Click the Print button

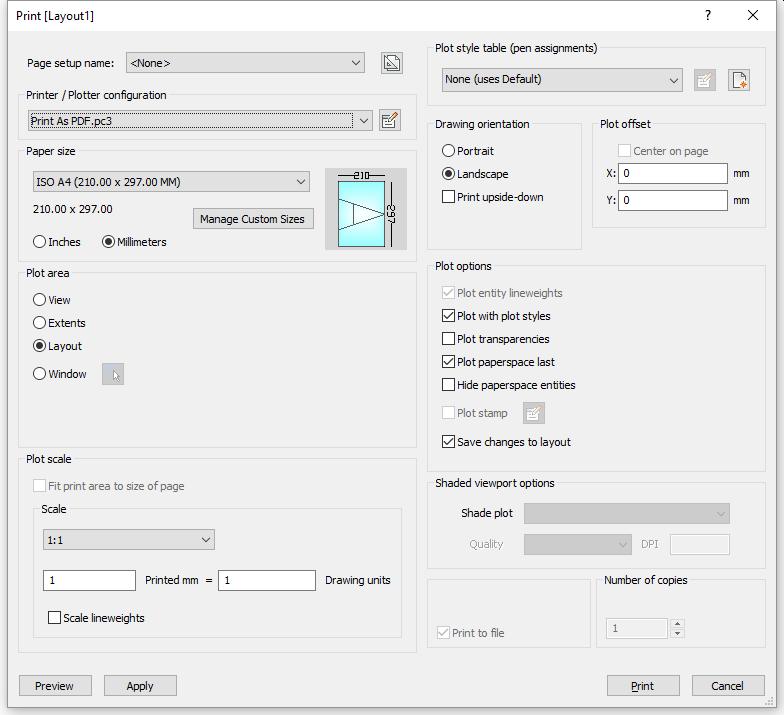click(642, 686)
